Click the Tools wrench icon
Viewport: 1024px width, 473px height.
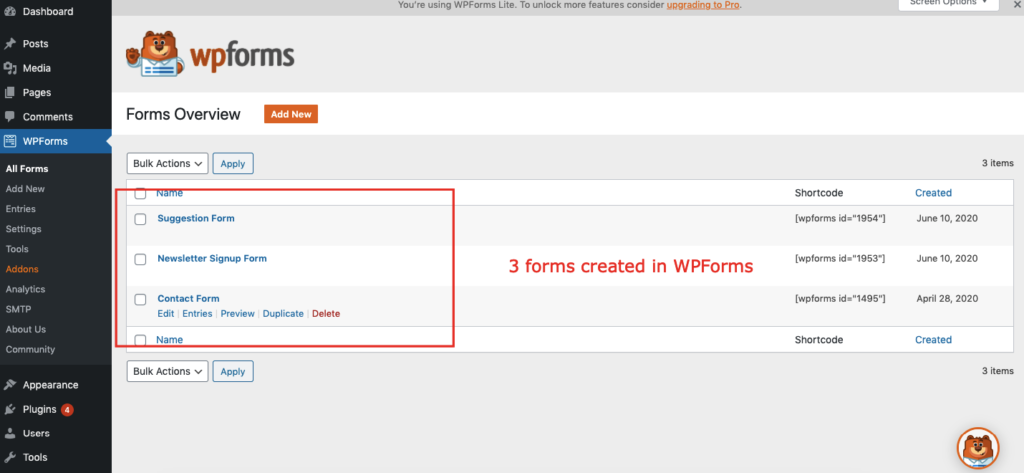coord(10,457)
